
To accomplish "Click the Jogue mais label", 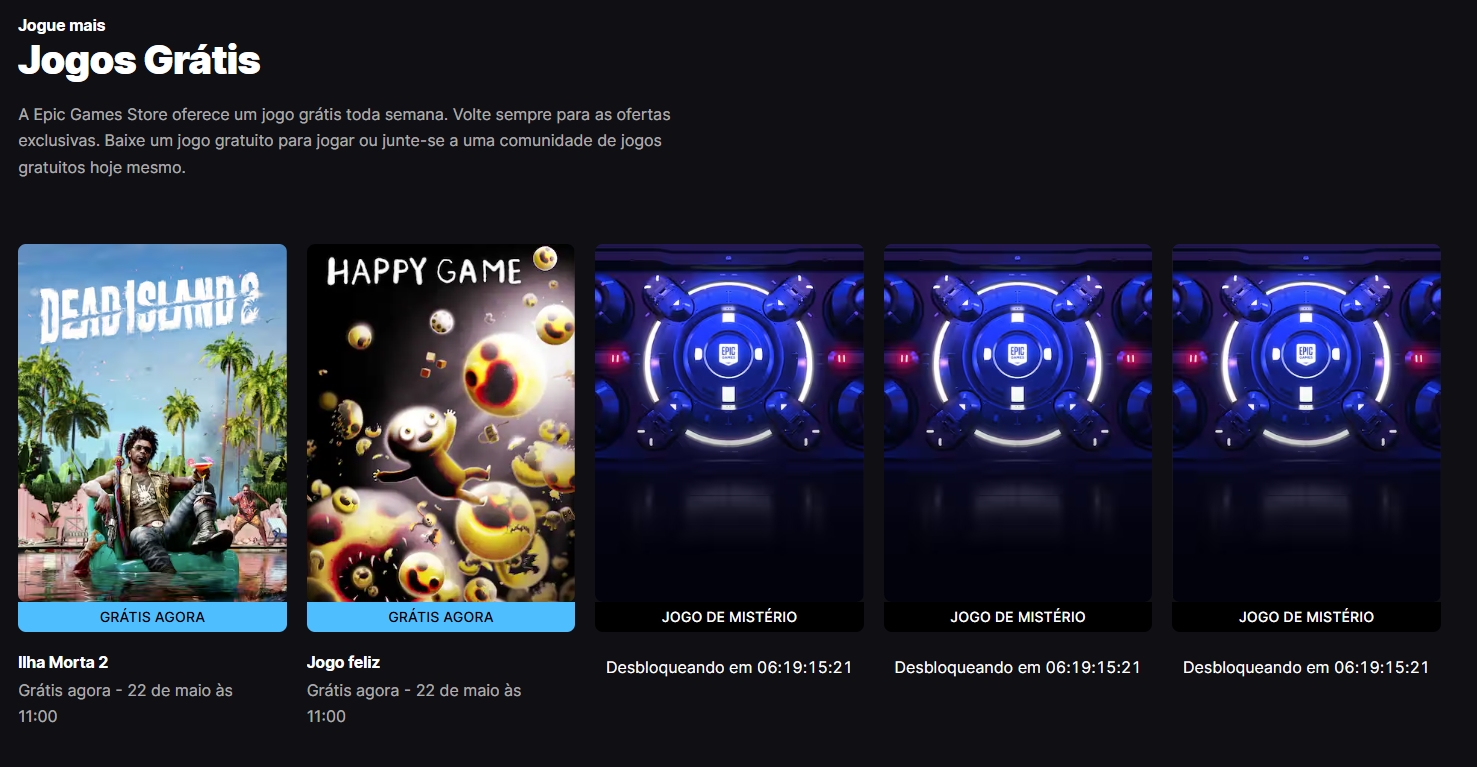I will (x=62, y=25).
